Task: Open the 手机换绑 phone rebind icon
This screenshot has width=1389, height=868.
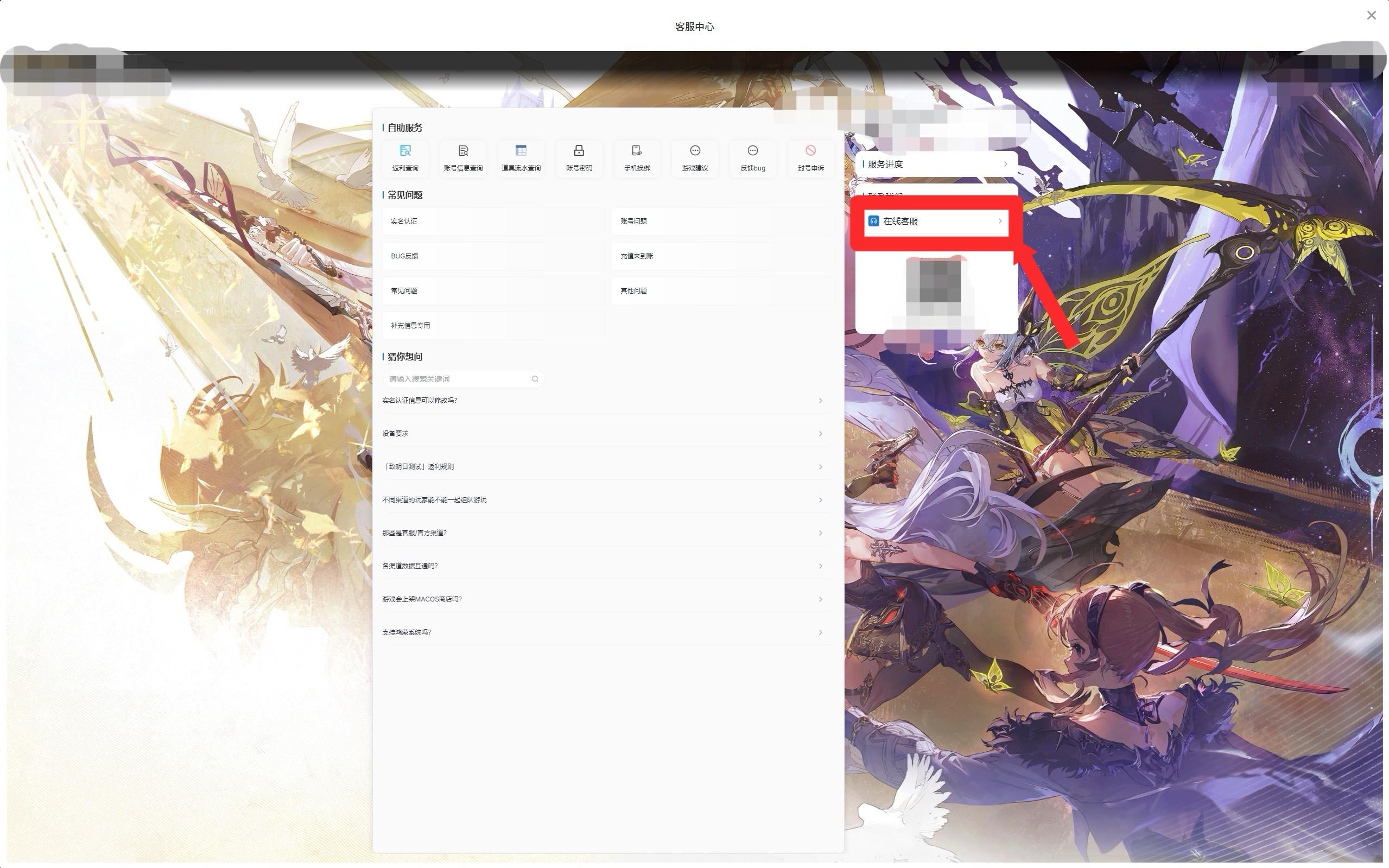Action: 637,151
